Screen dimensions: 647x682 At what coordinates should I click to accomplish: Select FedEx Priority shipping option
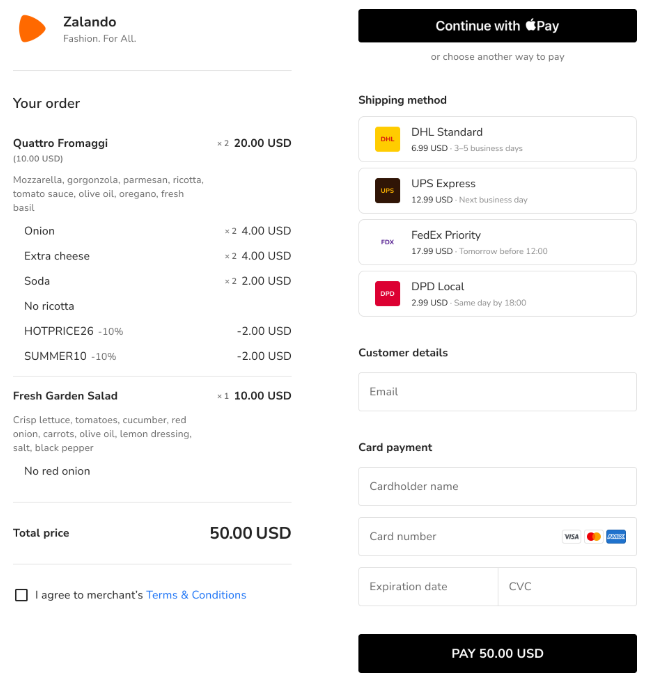(x=497, y=242)
